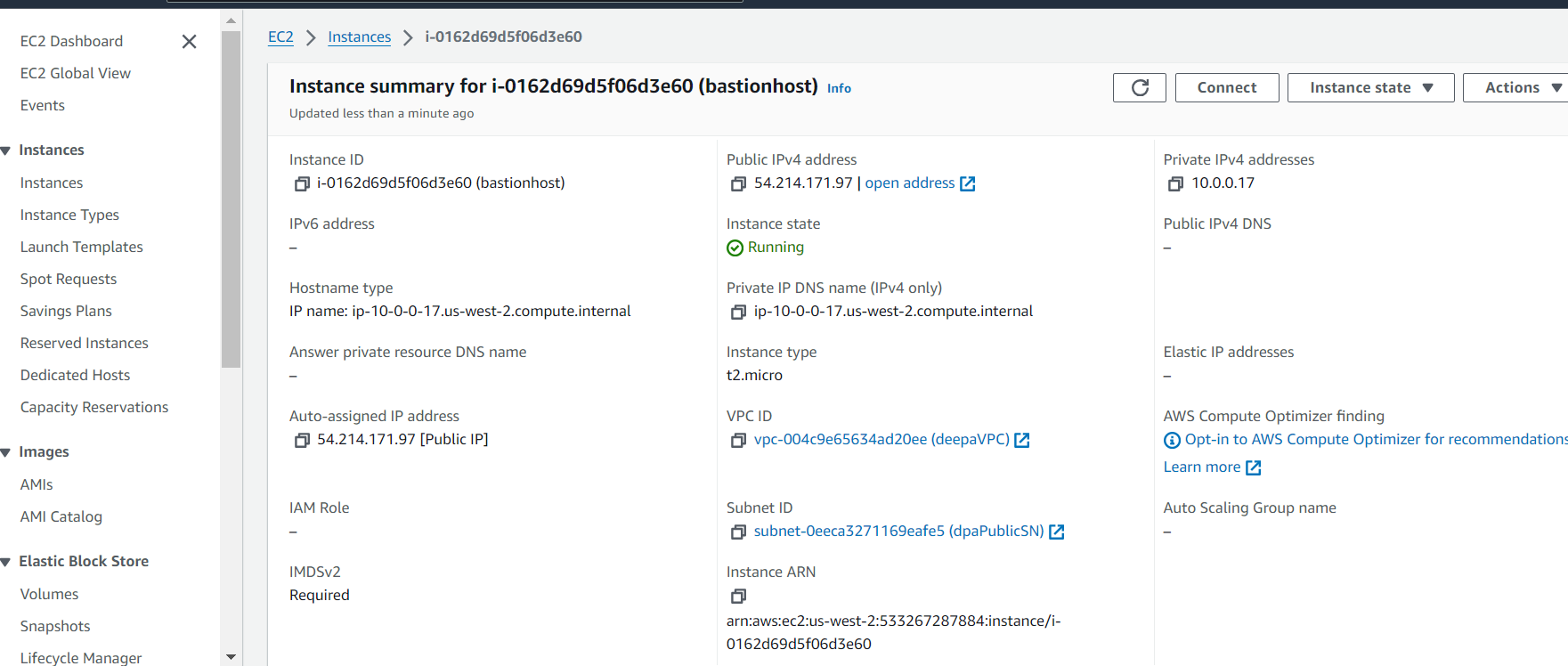Open the Instance state dropdown
The width and height of the screenshot is (1568, 666).
(1370, 87)
